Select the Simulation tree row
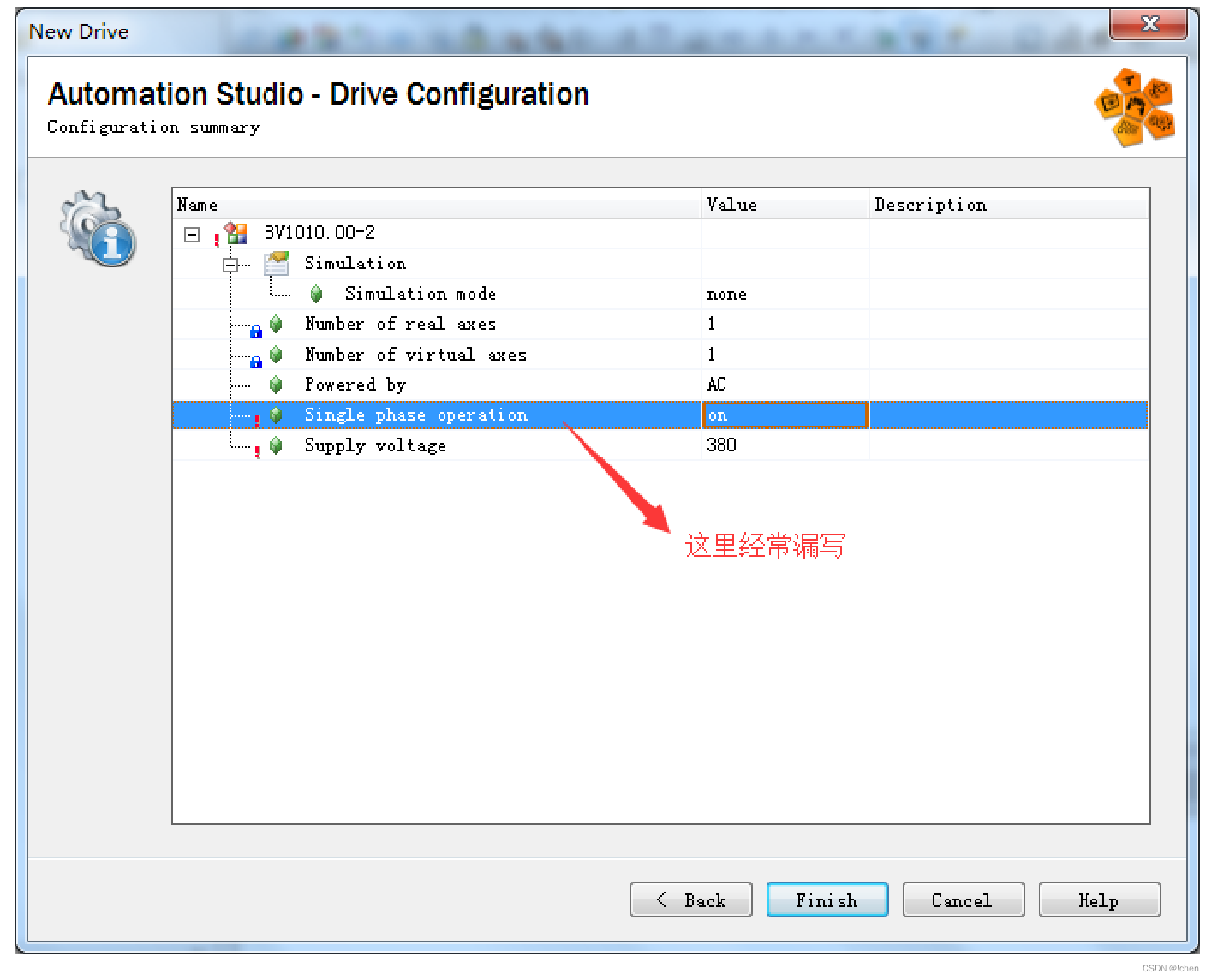Screen dimensions: 1212x980 tap(660, 263)
